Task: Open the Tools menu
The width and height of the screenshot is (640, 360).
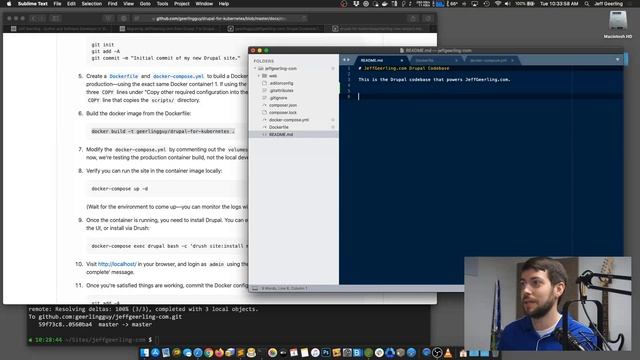Action: pos(162,4)
